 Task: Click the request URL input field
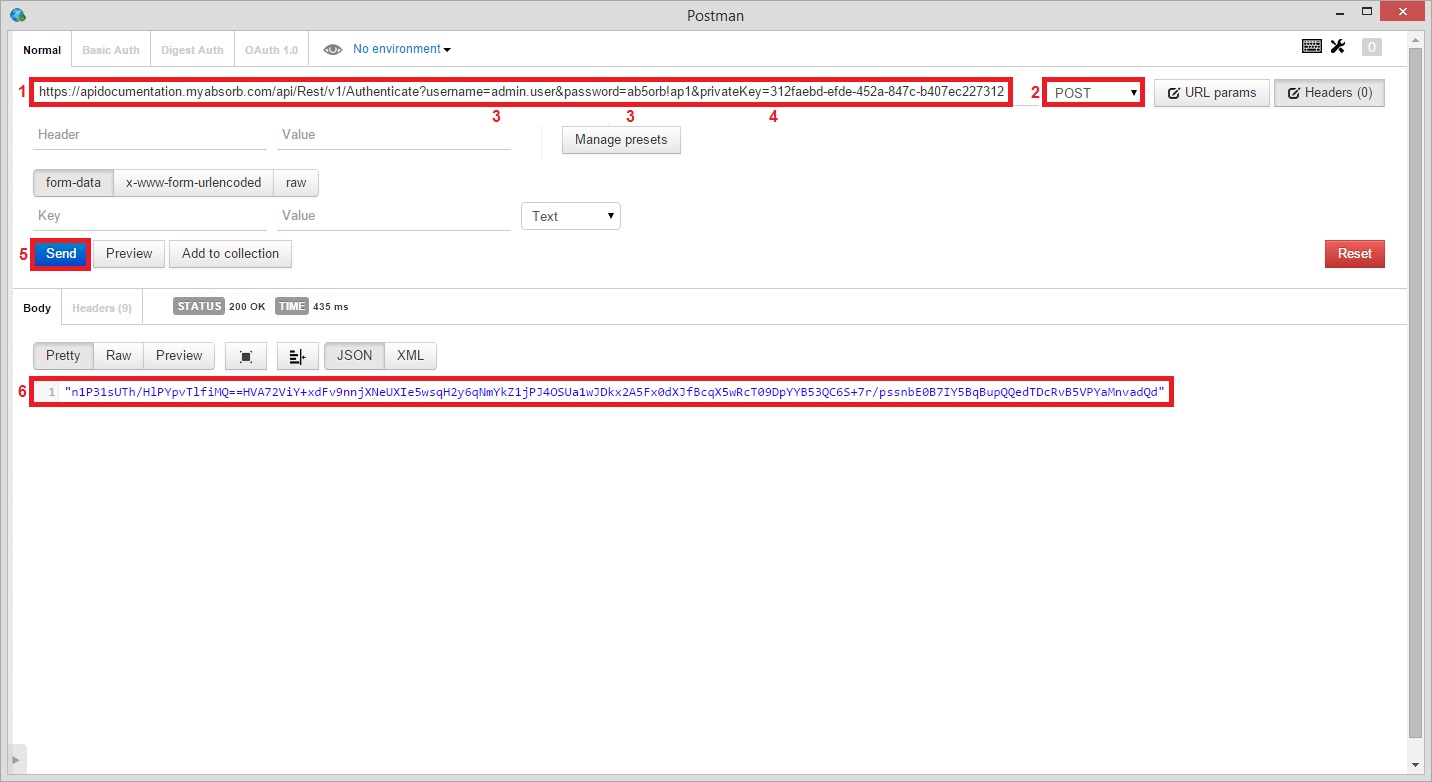point(521,92)
